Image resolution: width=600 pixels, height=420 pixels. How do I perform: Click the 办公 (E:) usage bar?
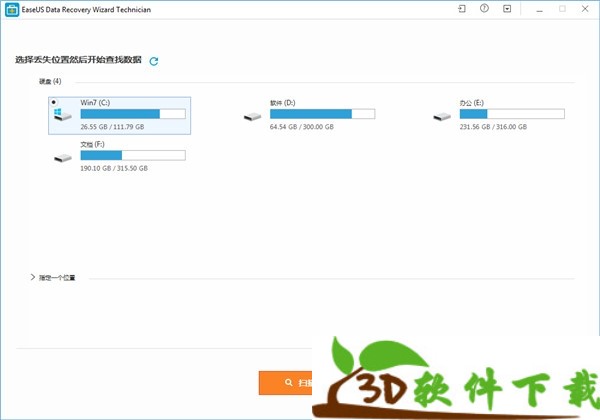(x=512, y=114)
